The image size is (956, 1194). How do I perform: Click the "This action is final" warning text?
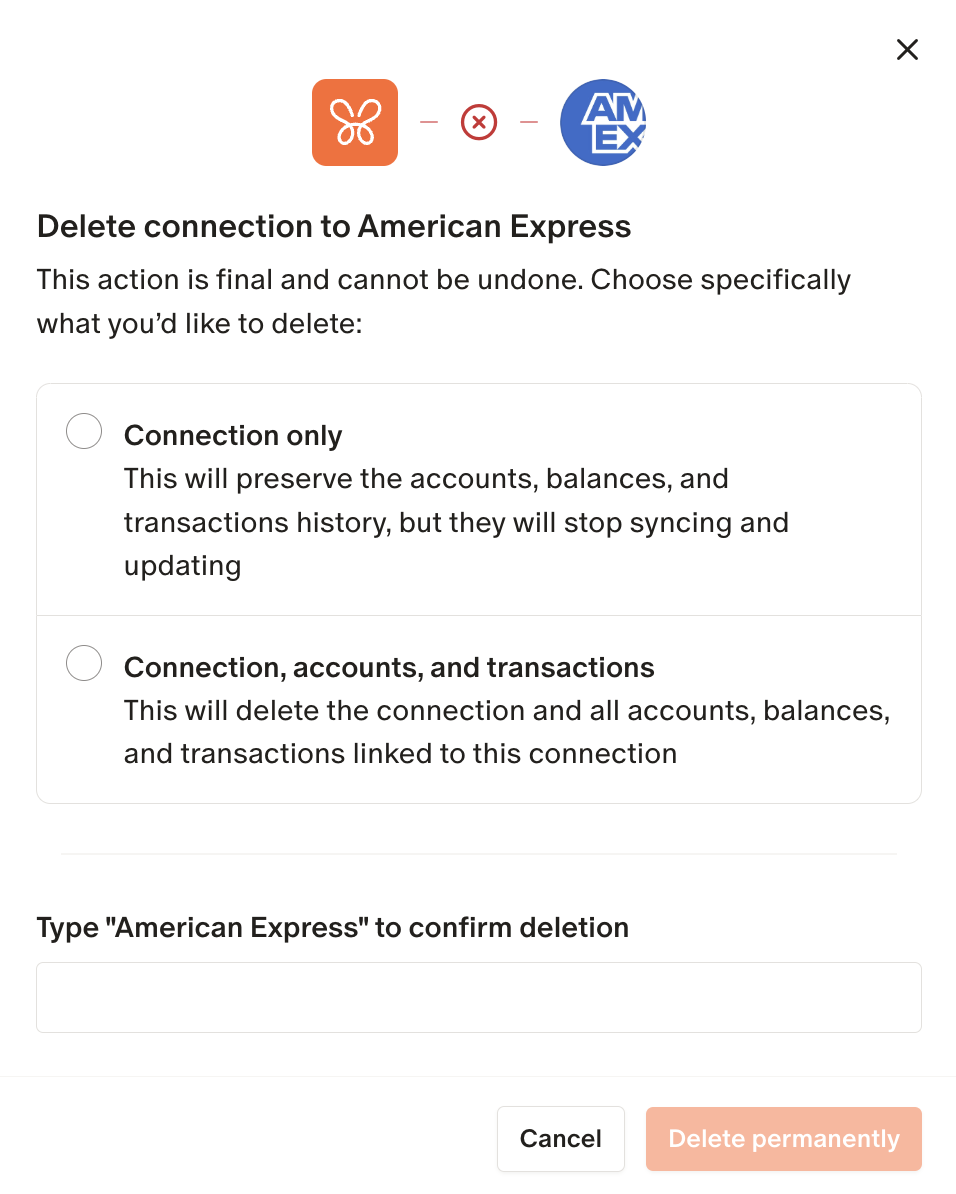tap(443, 301)
